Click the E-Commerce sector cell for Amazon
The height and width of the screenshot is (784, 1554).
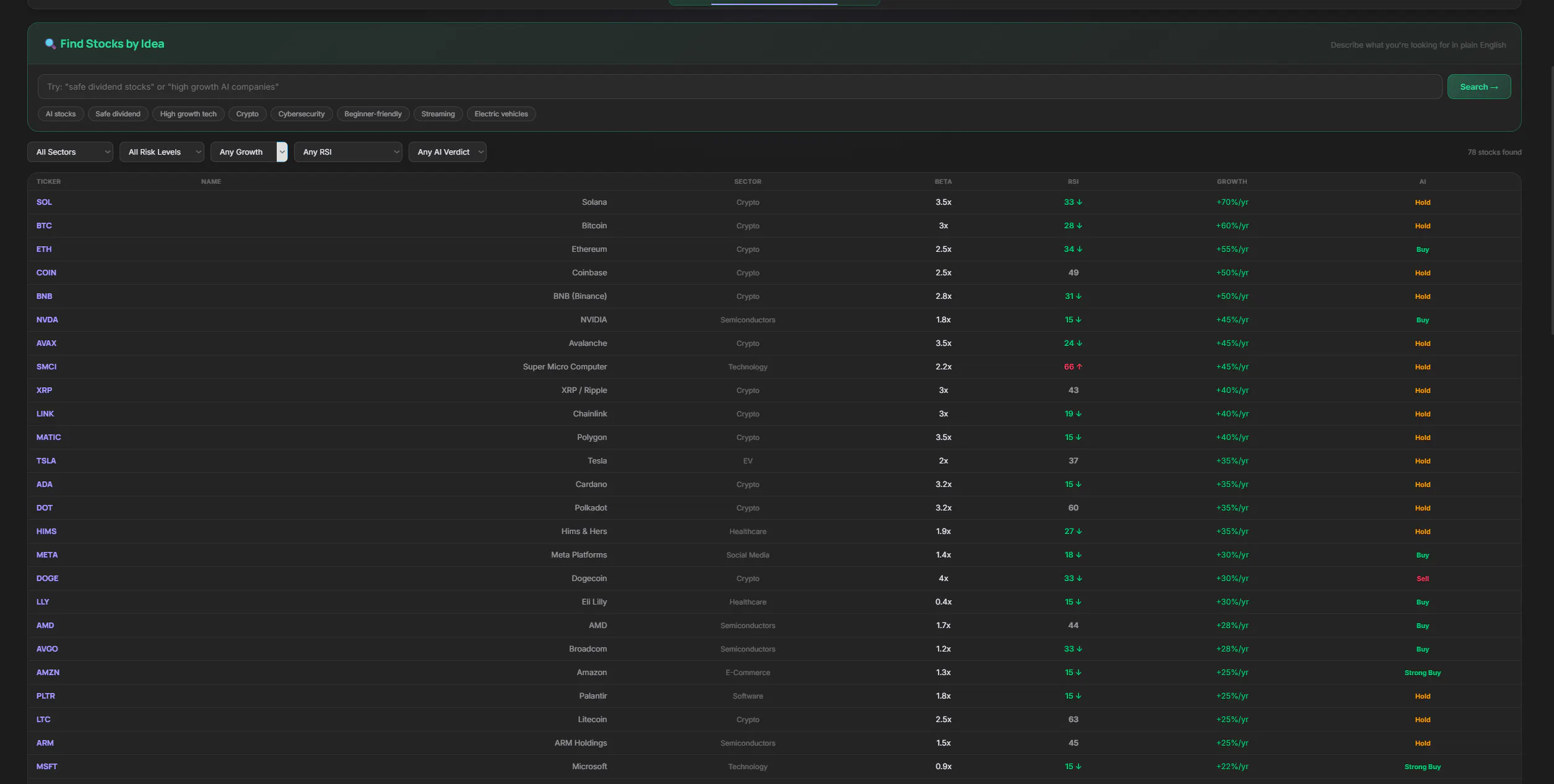coord(748,673)
